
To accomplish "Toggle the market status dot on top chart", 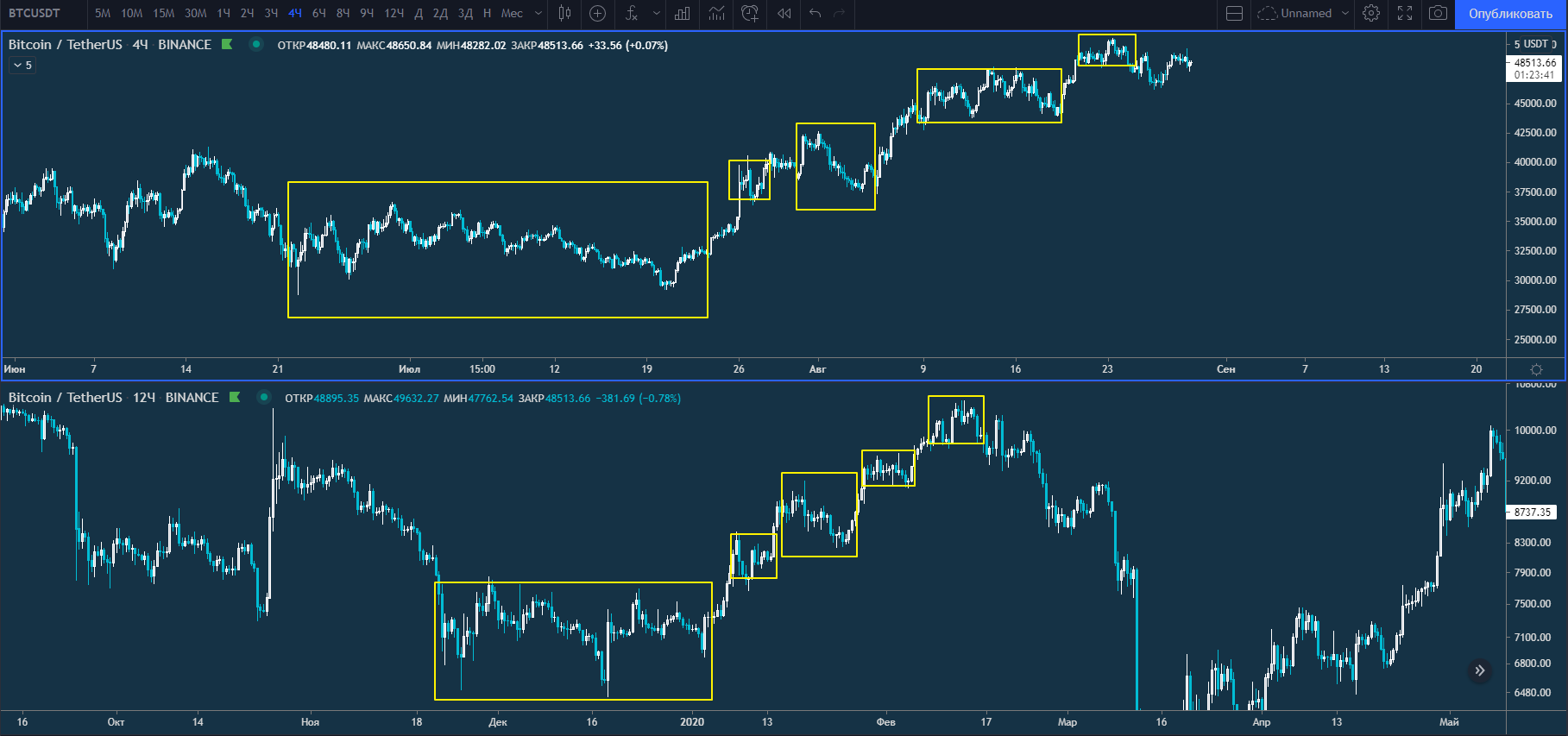I will click(x=256, y=45).
